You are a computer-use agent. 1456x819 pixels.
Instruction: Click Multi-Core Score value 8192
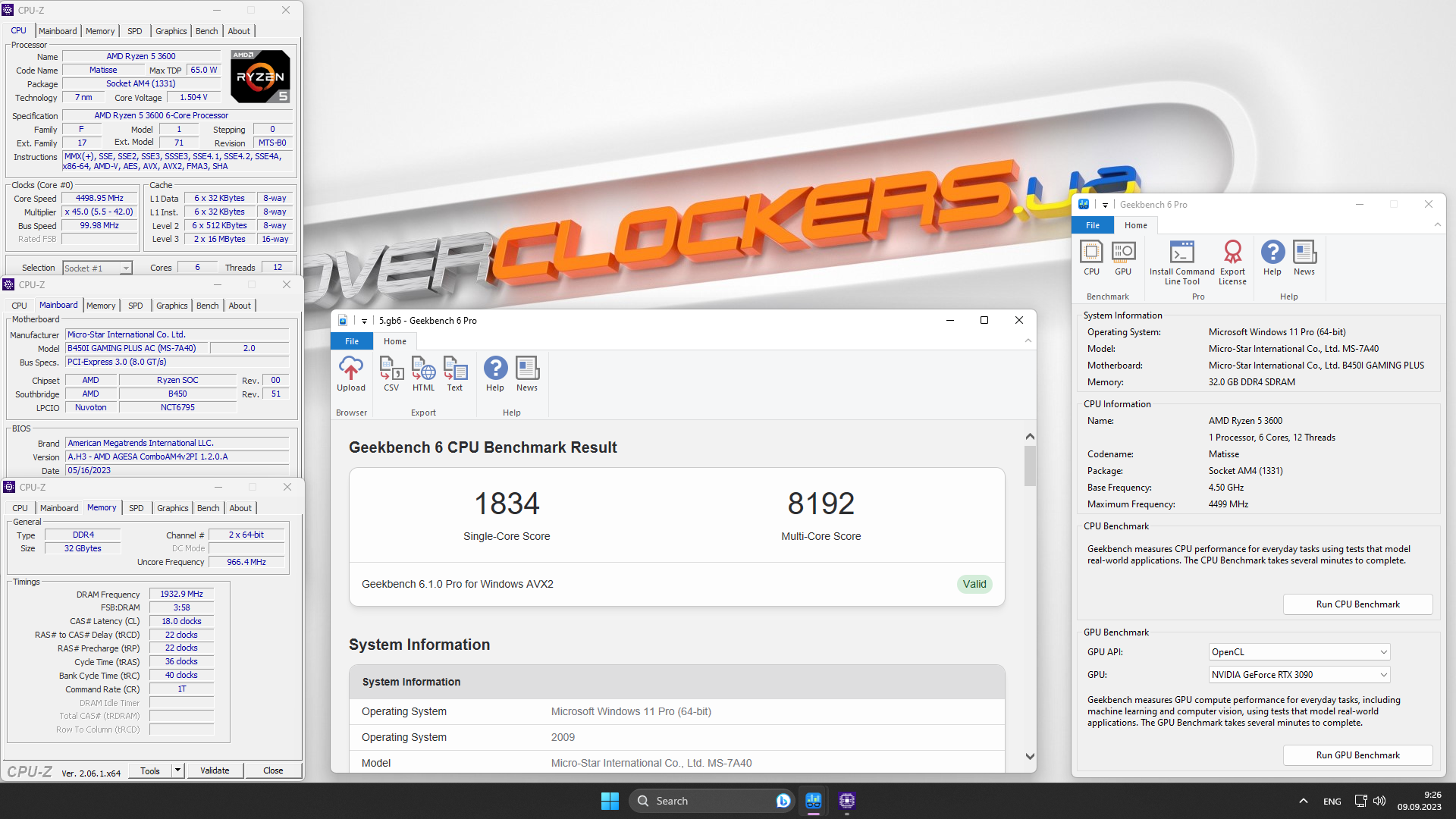pyautogui.click(x=821, y=504)
